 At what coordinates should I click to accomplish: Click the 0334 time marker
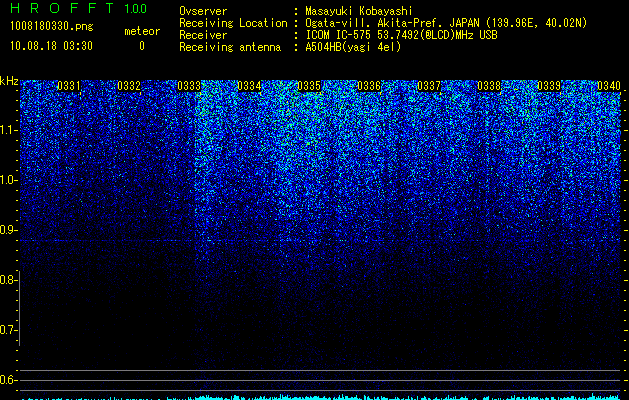(249, 86)
